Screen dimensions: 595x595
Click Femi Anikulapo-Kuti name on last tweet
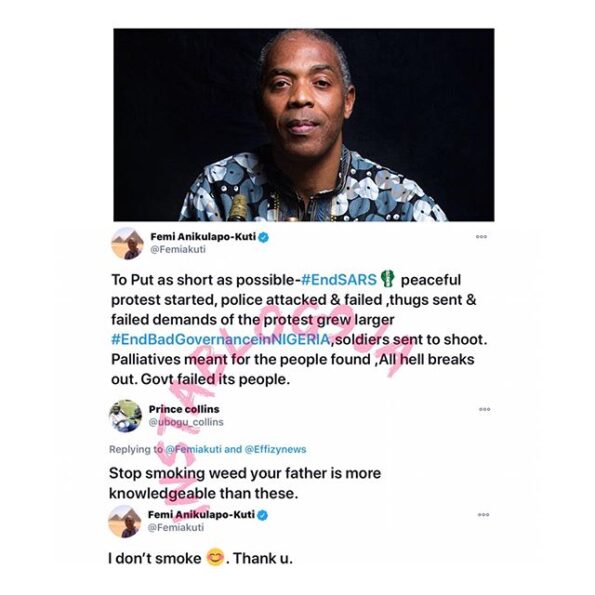pyautogui.click(x=201, y=515)
